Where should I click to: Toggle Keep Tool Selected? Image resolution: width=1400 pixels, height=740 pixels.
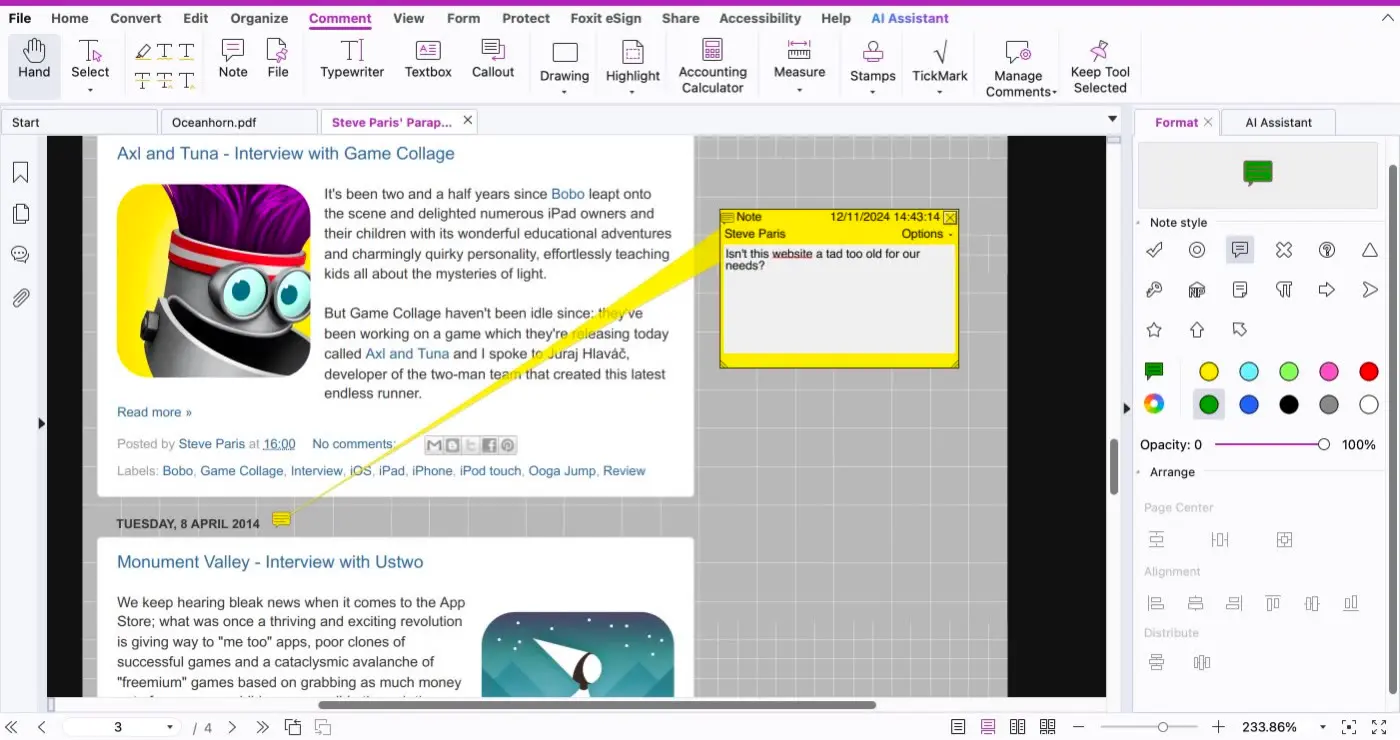[x=1100, y=66]
